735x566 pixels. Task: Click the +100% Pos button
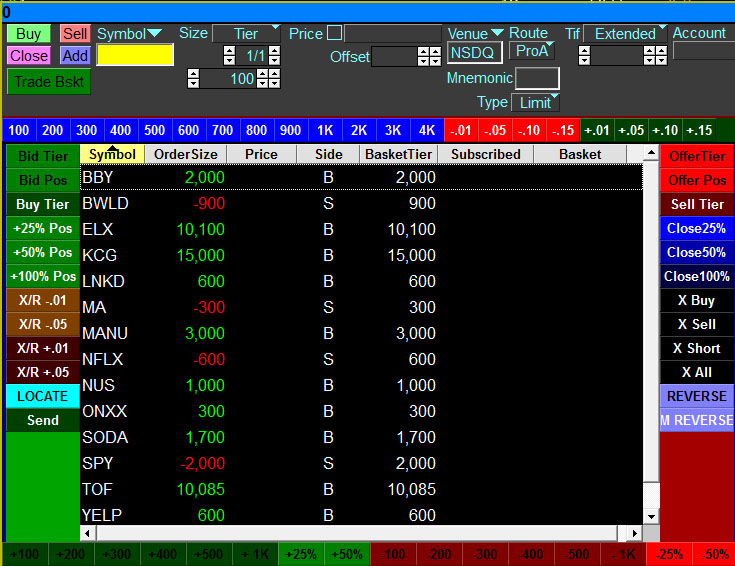(x=43, y=276)
